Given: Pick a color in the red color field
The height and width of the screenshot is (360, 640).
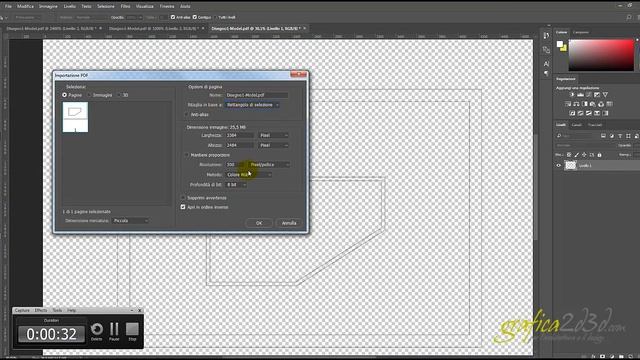Looking at the screenshot, I should pos(601,55).
